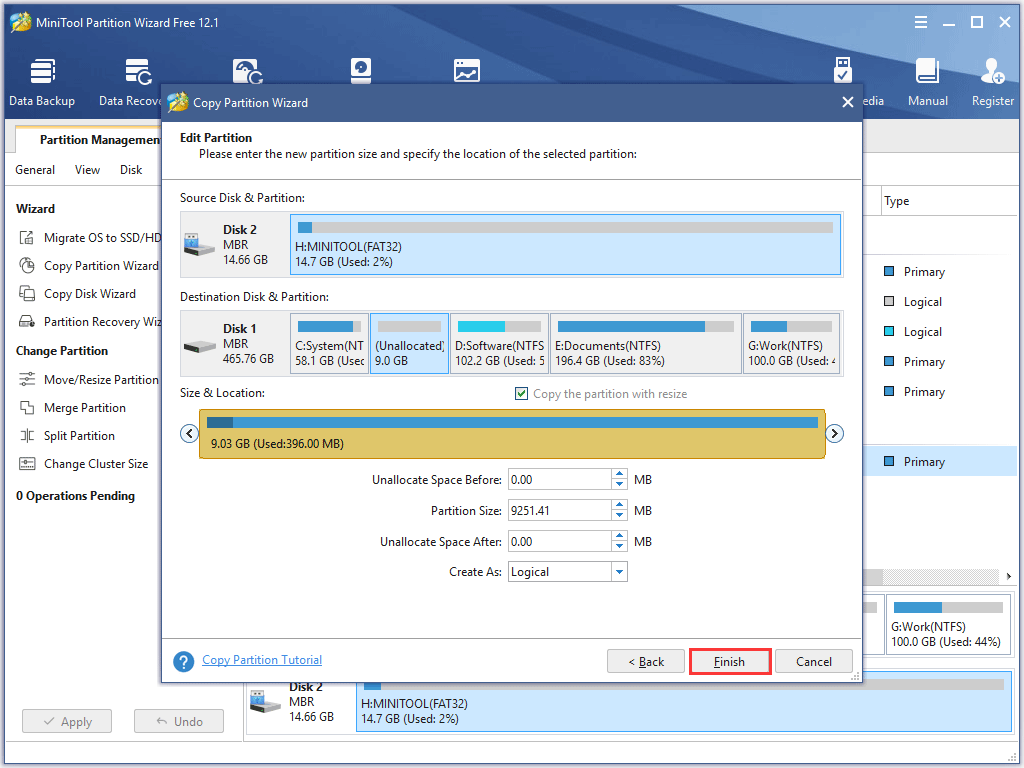1024x768 pixels.
Task: Select the C:System destination partition
Action: (329, 344)
